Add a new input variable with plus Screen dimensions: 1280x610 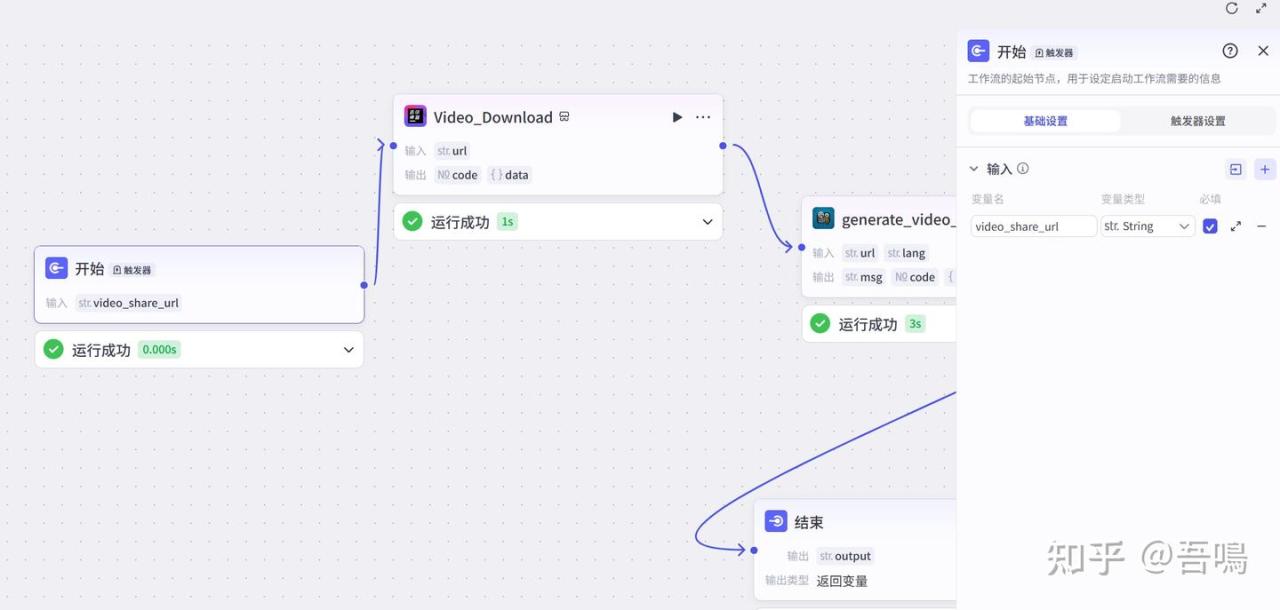(x=1265, y=169)
